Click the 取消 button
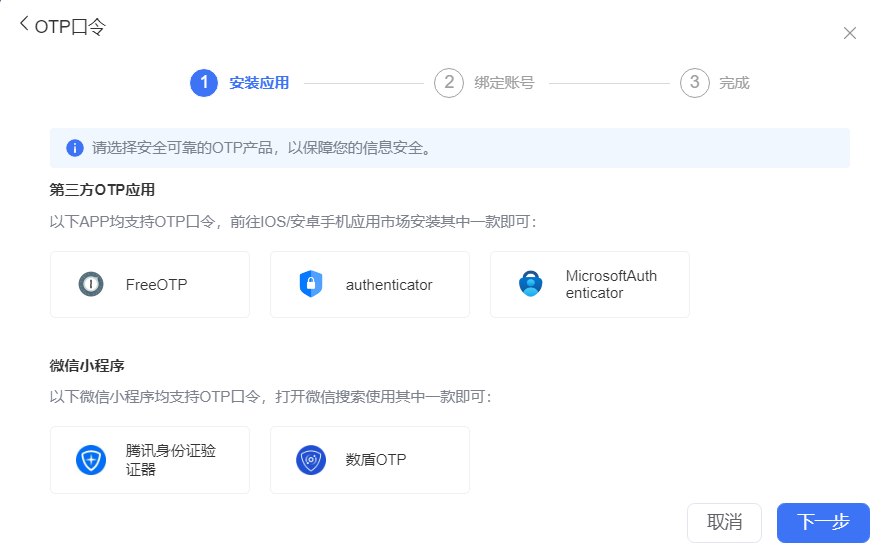 (x=724, y=522)
